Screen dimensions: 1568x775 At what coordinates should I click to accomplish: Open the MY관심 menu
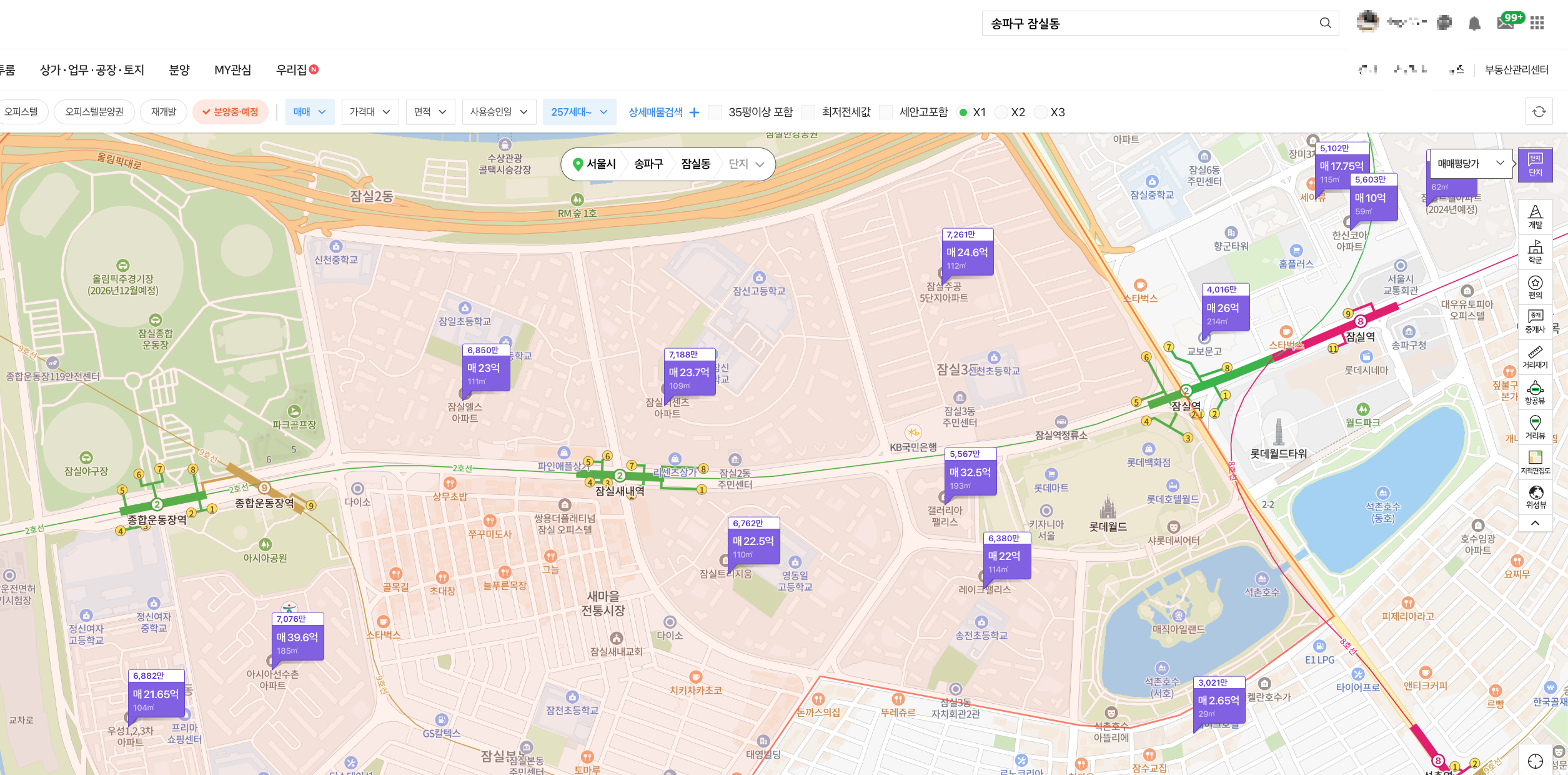[x=232, y=70]
